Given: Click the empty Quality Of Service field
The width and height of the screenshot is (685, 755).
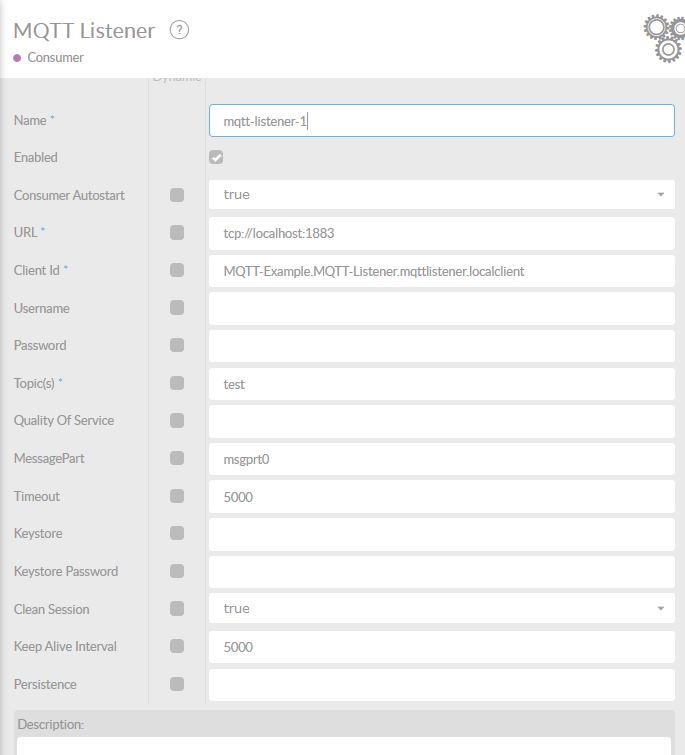Looking at the screenshot, I should pyautogui.click(x=441, y=421).
